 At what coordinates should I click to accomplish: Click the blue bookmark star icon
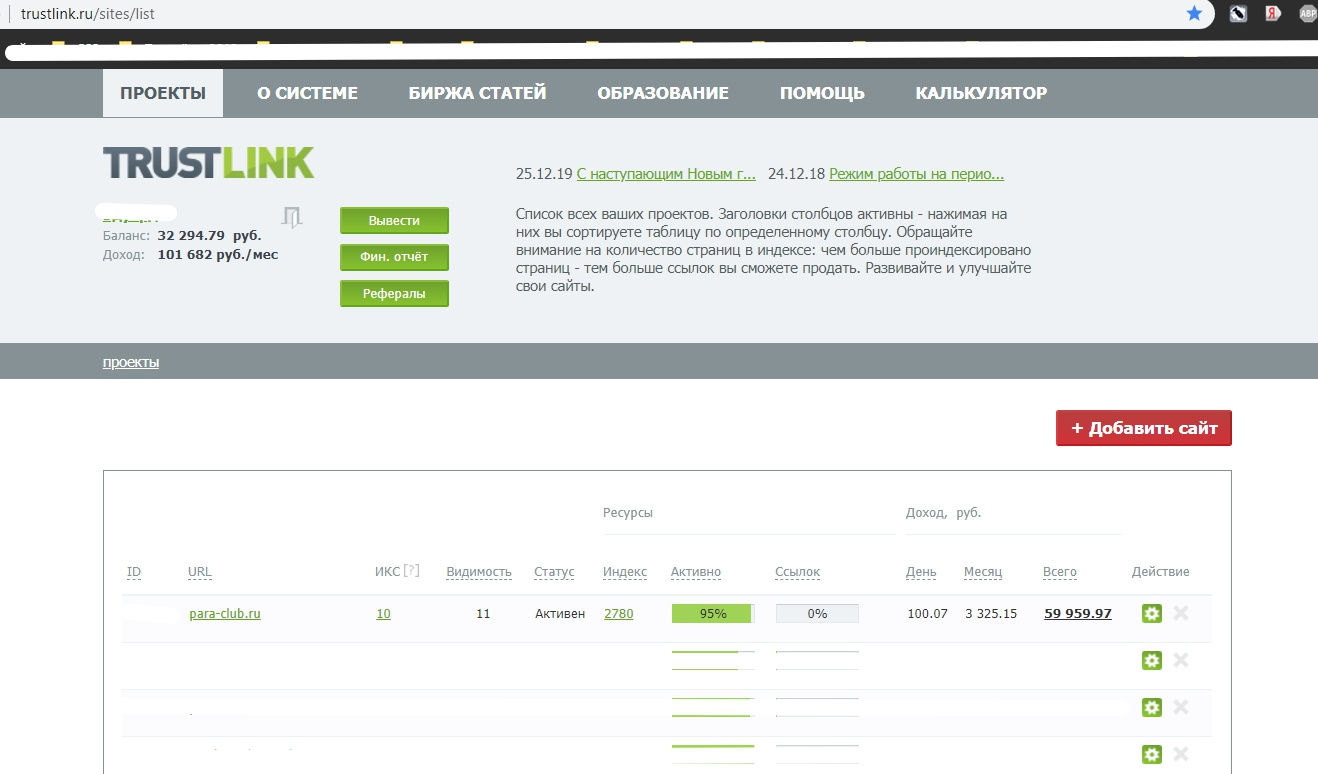click(x=1194, y=14)
